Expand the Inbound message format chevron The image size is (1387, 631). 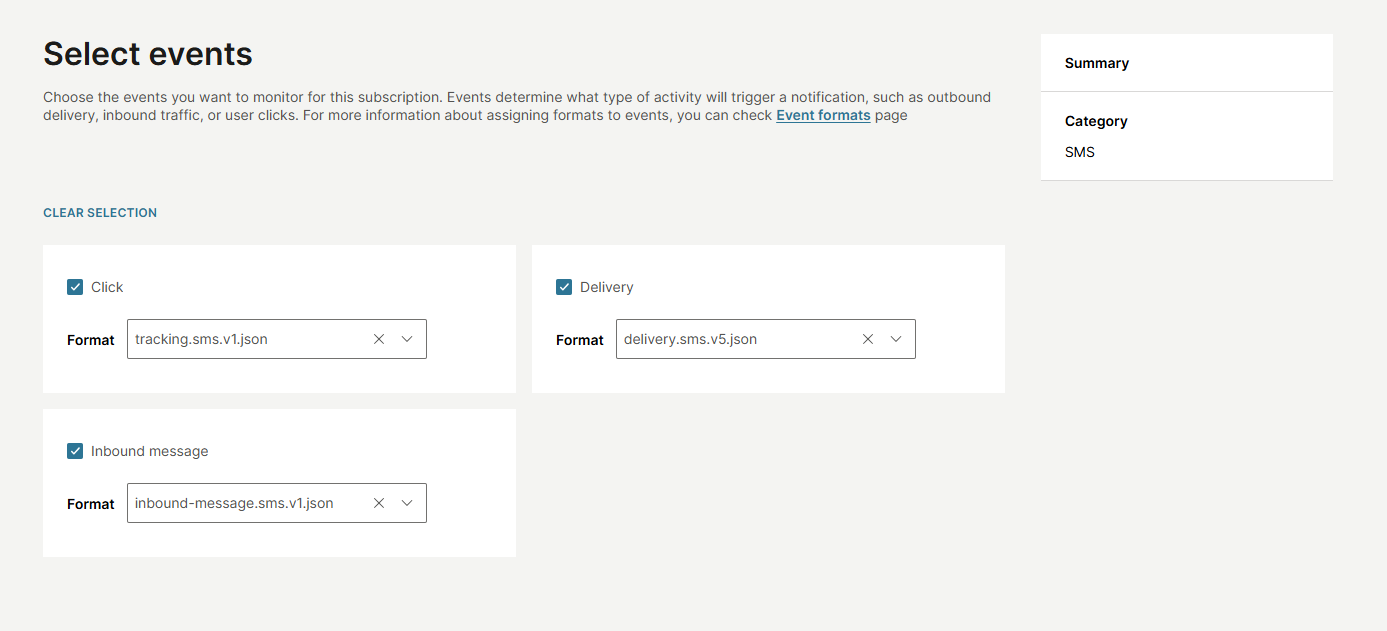[407, 503]
